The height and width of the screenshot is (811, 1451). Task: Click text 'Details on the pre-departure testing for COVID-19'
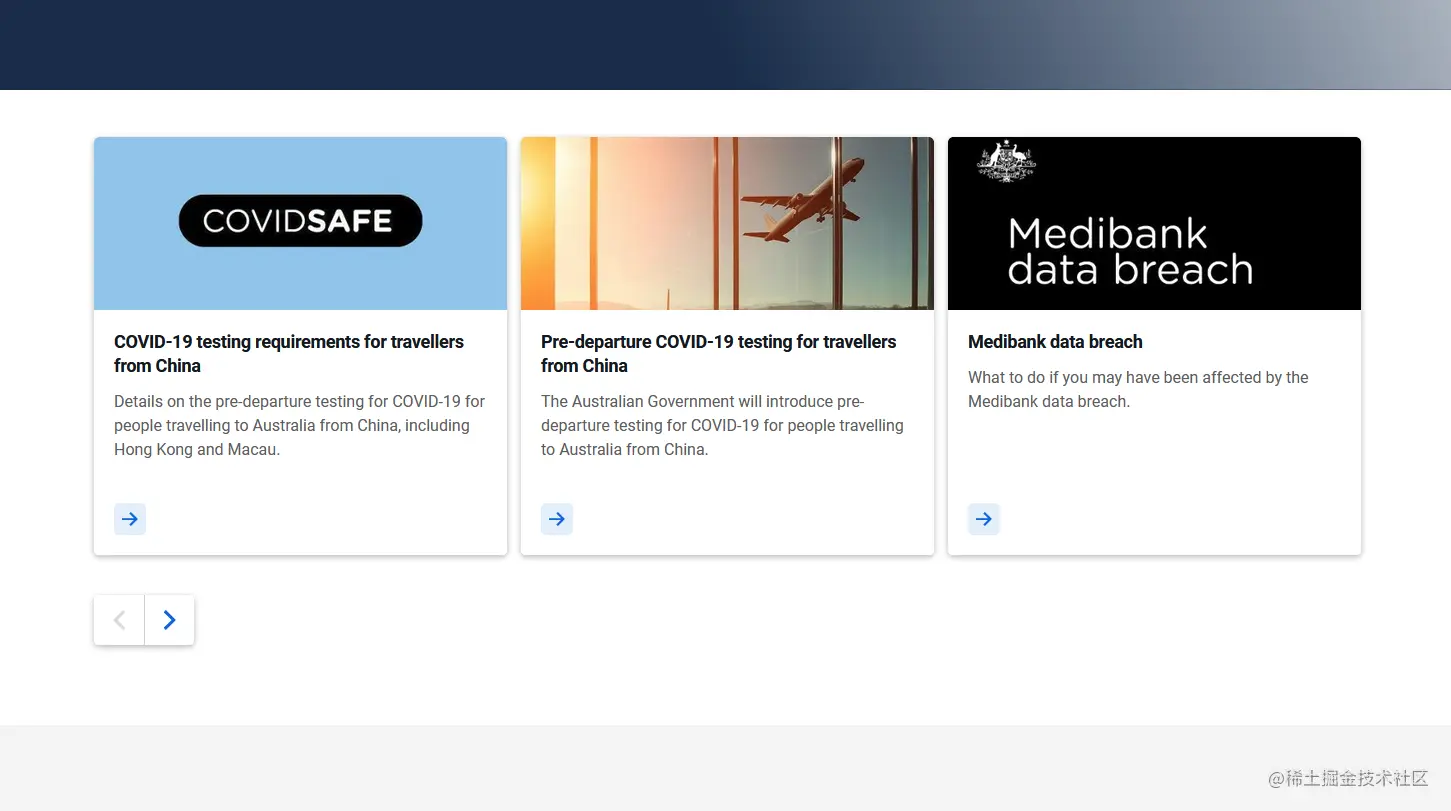(300, 425)
